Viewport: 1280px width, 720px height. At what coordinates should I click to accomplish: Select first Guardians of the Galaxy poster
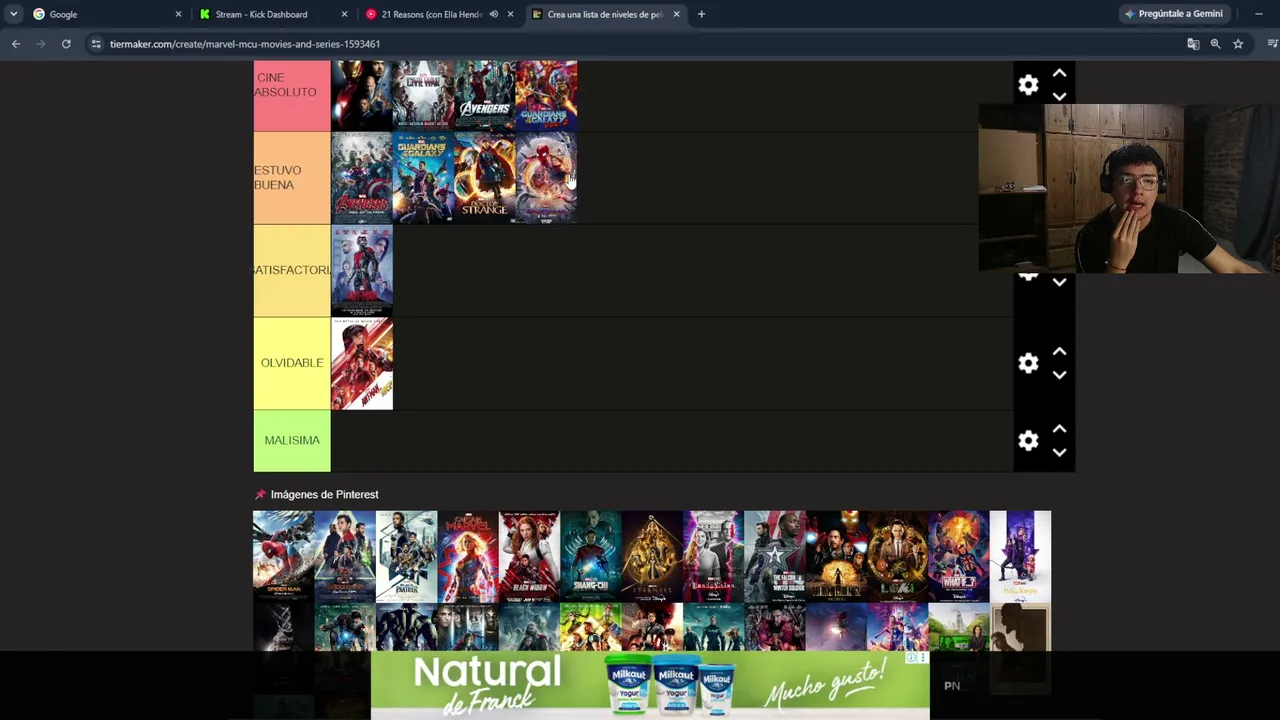point(423,178)
